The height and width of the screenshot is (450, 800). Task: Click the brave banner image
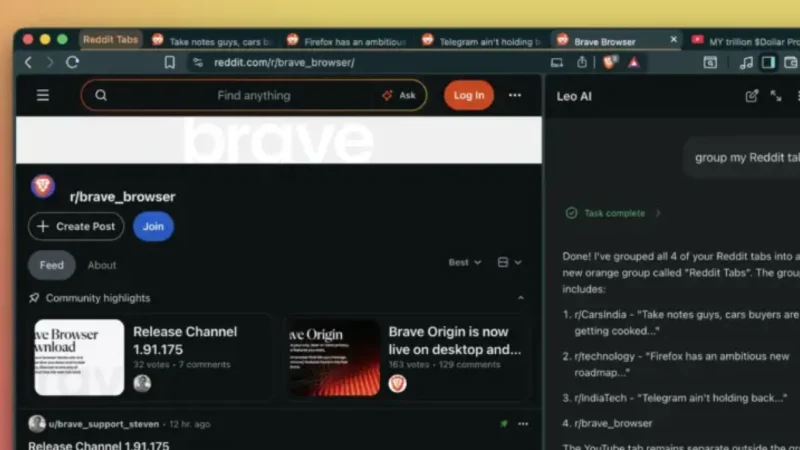click(279, 140)
